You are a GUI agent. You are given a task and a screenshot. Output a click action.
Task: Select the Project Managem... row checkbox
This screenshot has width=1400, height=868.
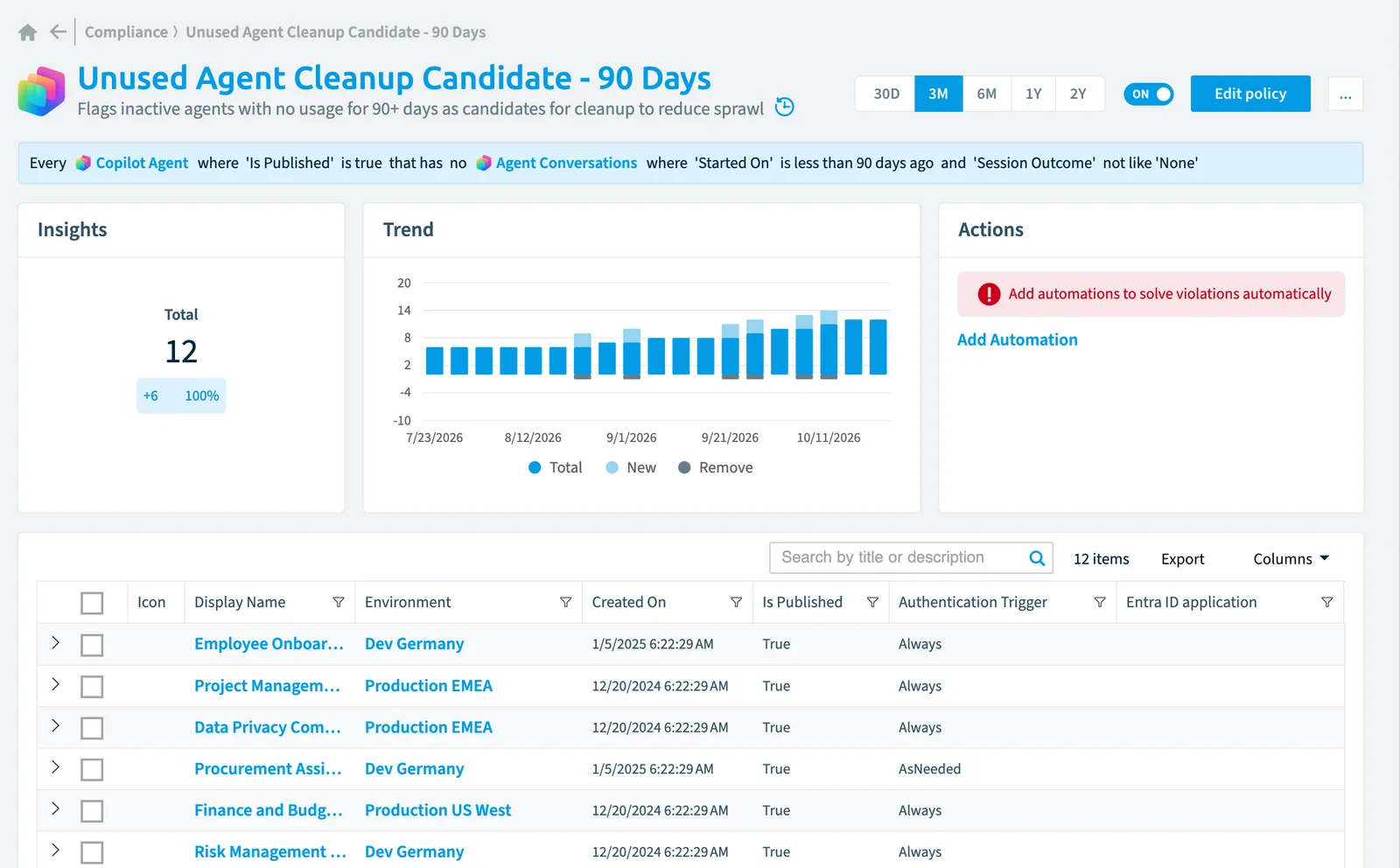tap(92, 687)
